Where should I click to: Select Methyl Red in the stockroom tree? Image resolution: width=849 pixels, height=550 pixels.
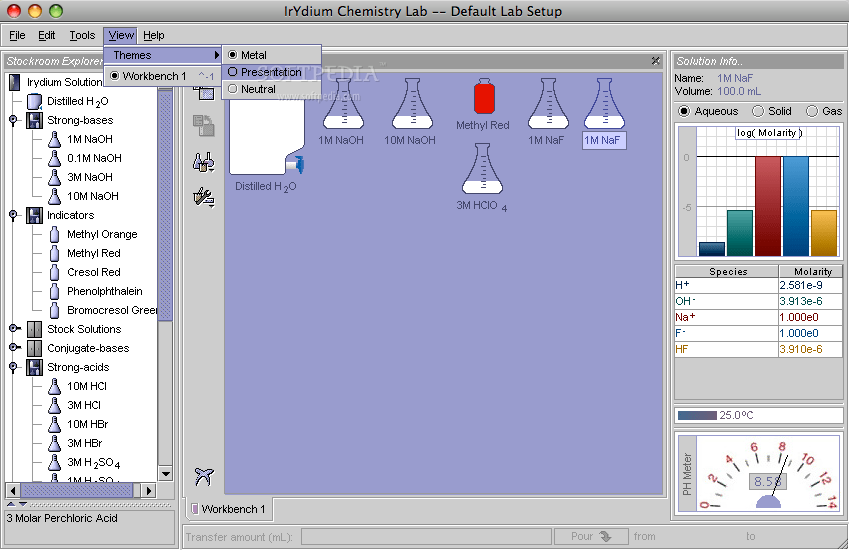click(94, 253)
